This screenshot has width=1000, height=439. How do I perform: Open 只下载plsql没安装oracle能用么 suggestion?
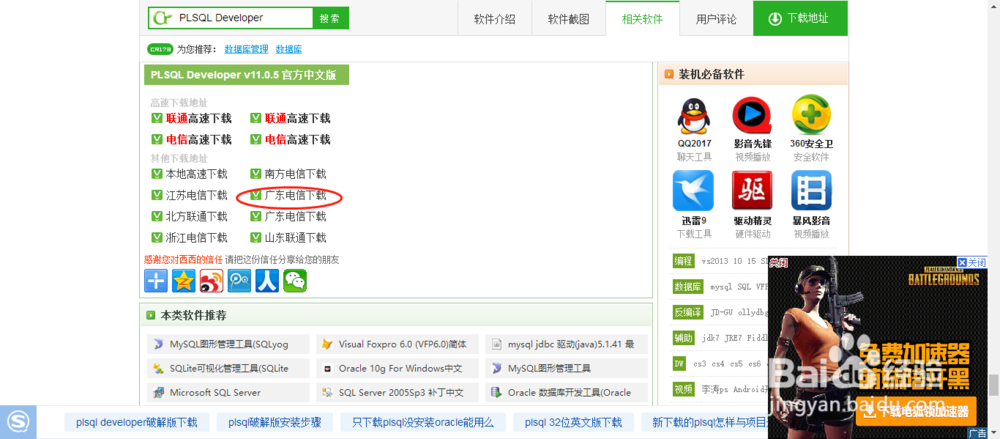[x=423, y=422]
